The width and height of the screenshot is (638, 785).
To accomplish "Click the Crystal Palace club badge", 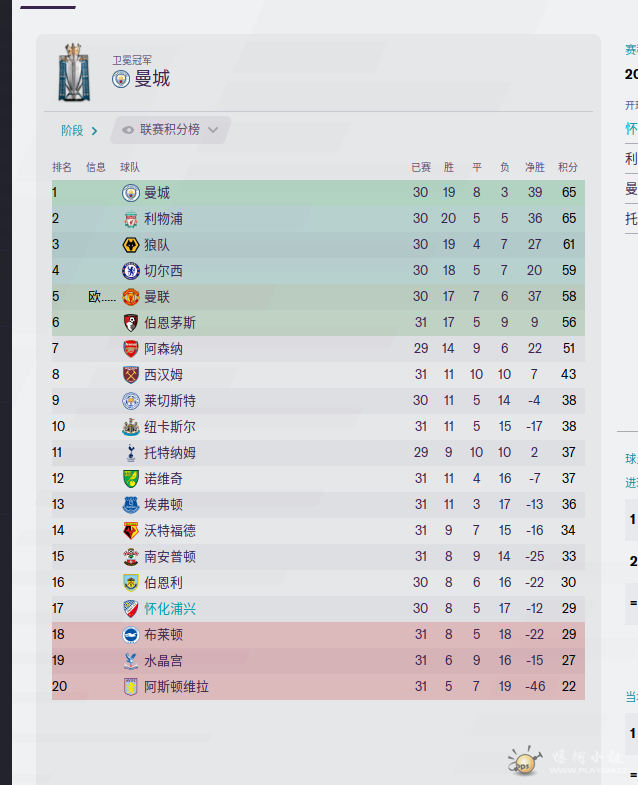I will tap(130, 661).
